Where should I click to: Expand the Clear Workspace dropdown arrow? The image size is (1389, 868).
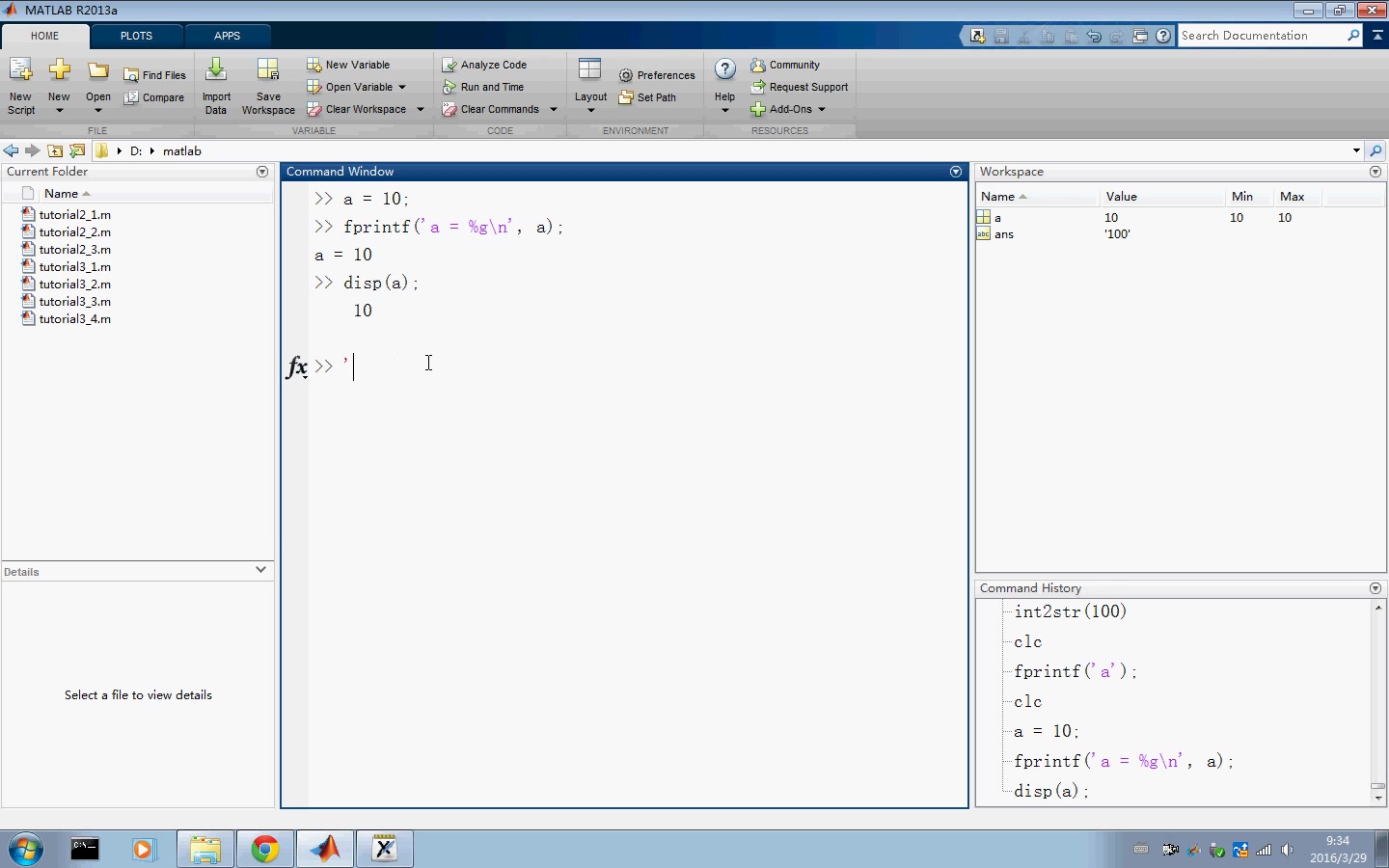[421, 109]
